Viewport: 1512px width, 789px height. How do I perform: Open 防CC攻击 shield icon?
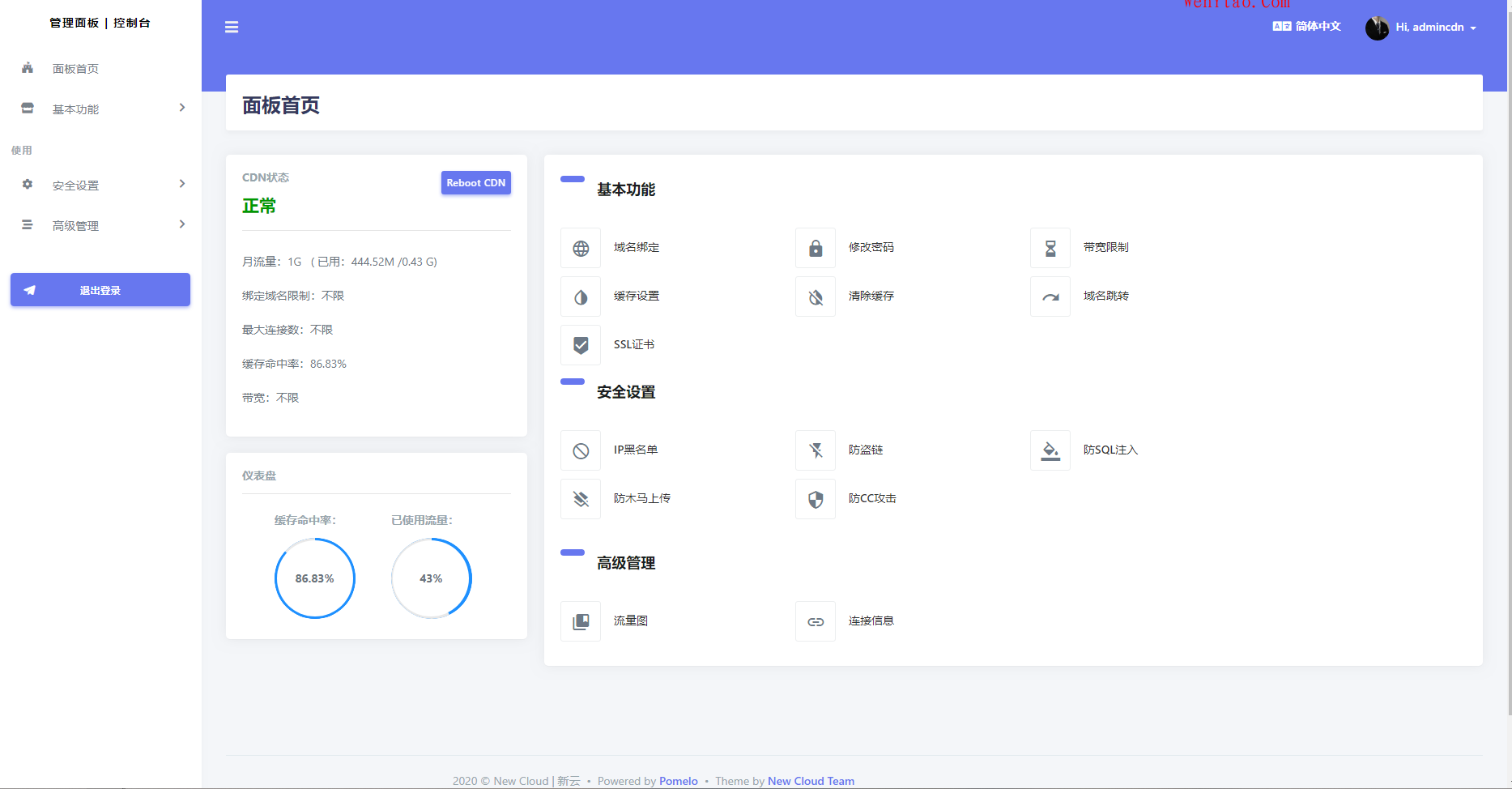tap(816, 499)
